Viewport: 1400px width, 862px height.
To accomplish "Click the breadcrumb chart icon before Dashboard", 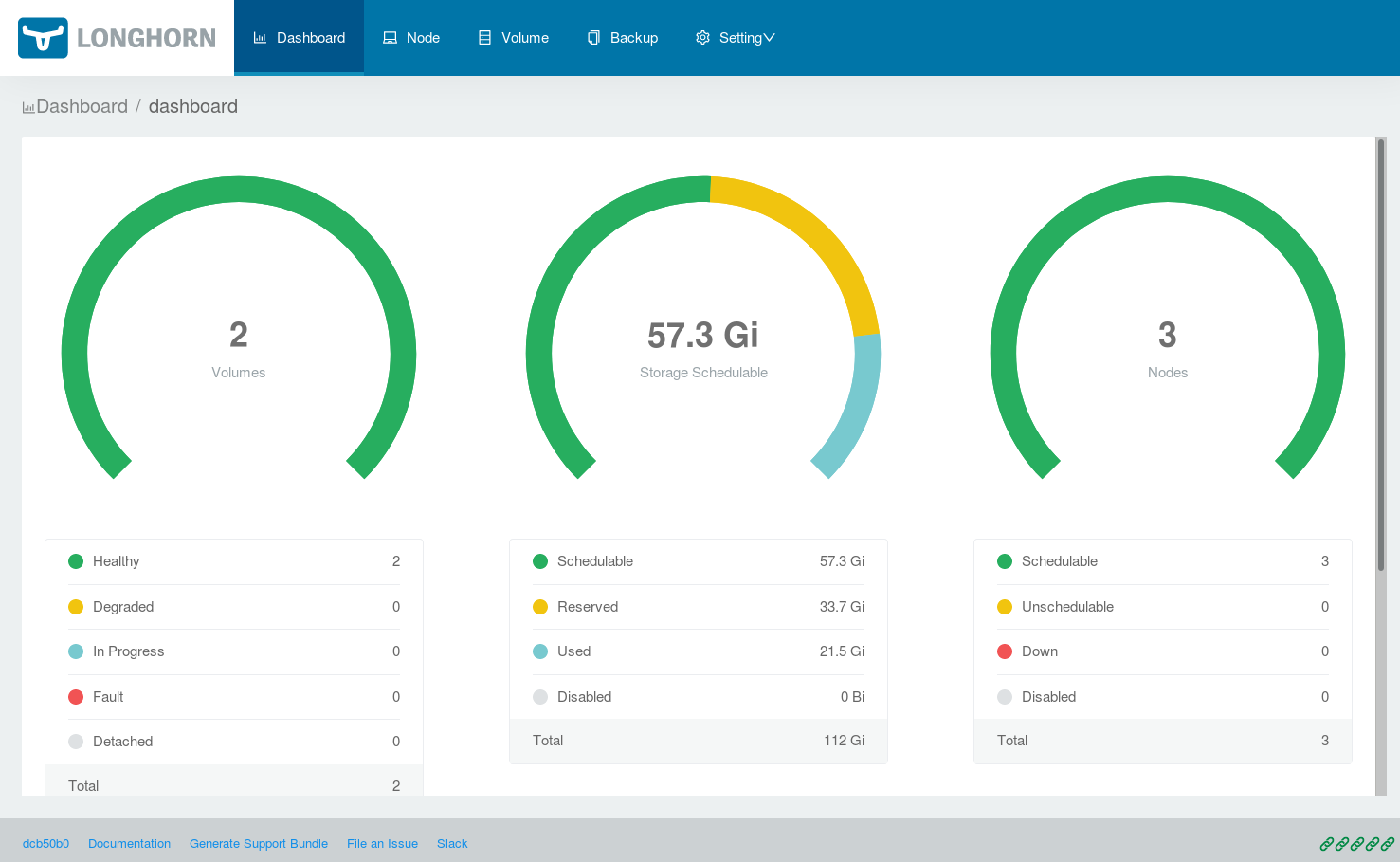I will click(x=28, y=108).
